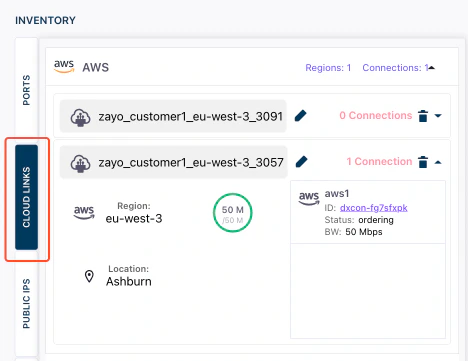Screen dimensions: 468x361
Task: Select zayo_customer1_eu-west-3_3057 name text
Action: pos(191,162)
